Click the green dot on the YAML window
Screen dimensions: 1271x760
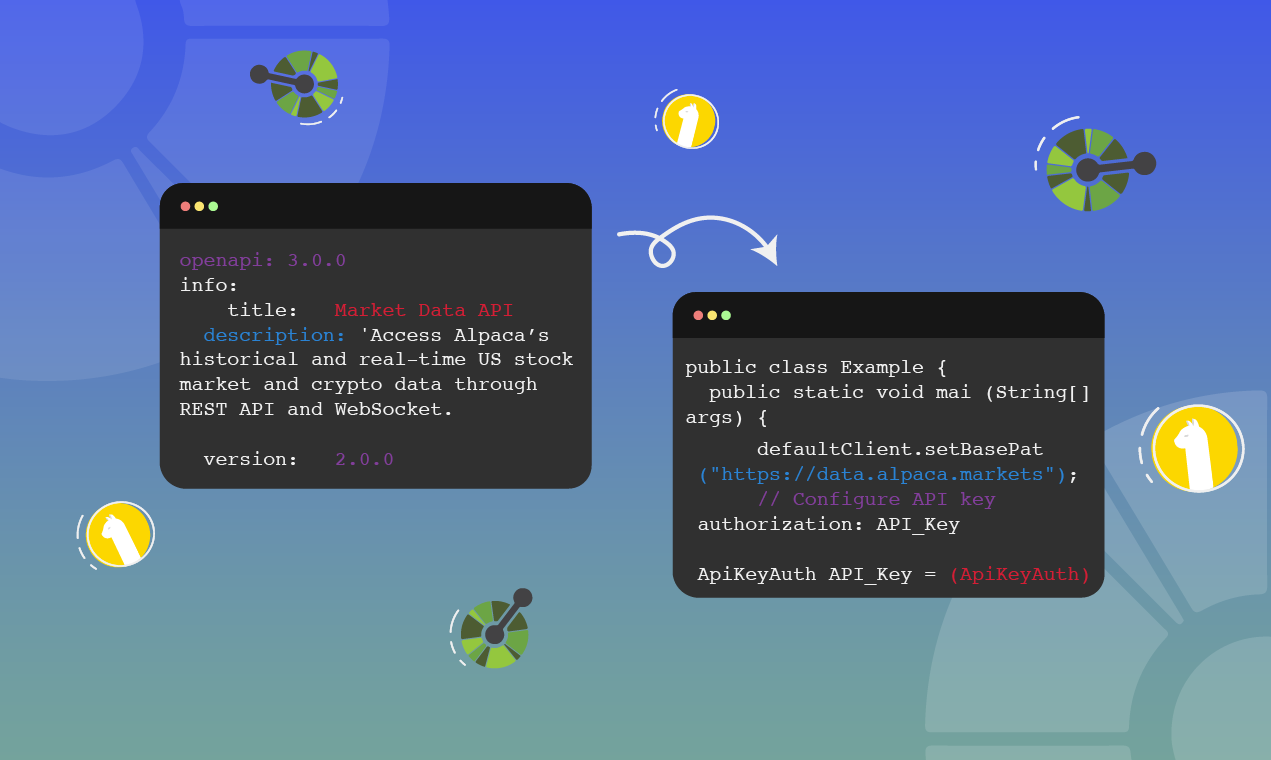[213, 206]
